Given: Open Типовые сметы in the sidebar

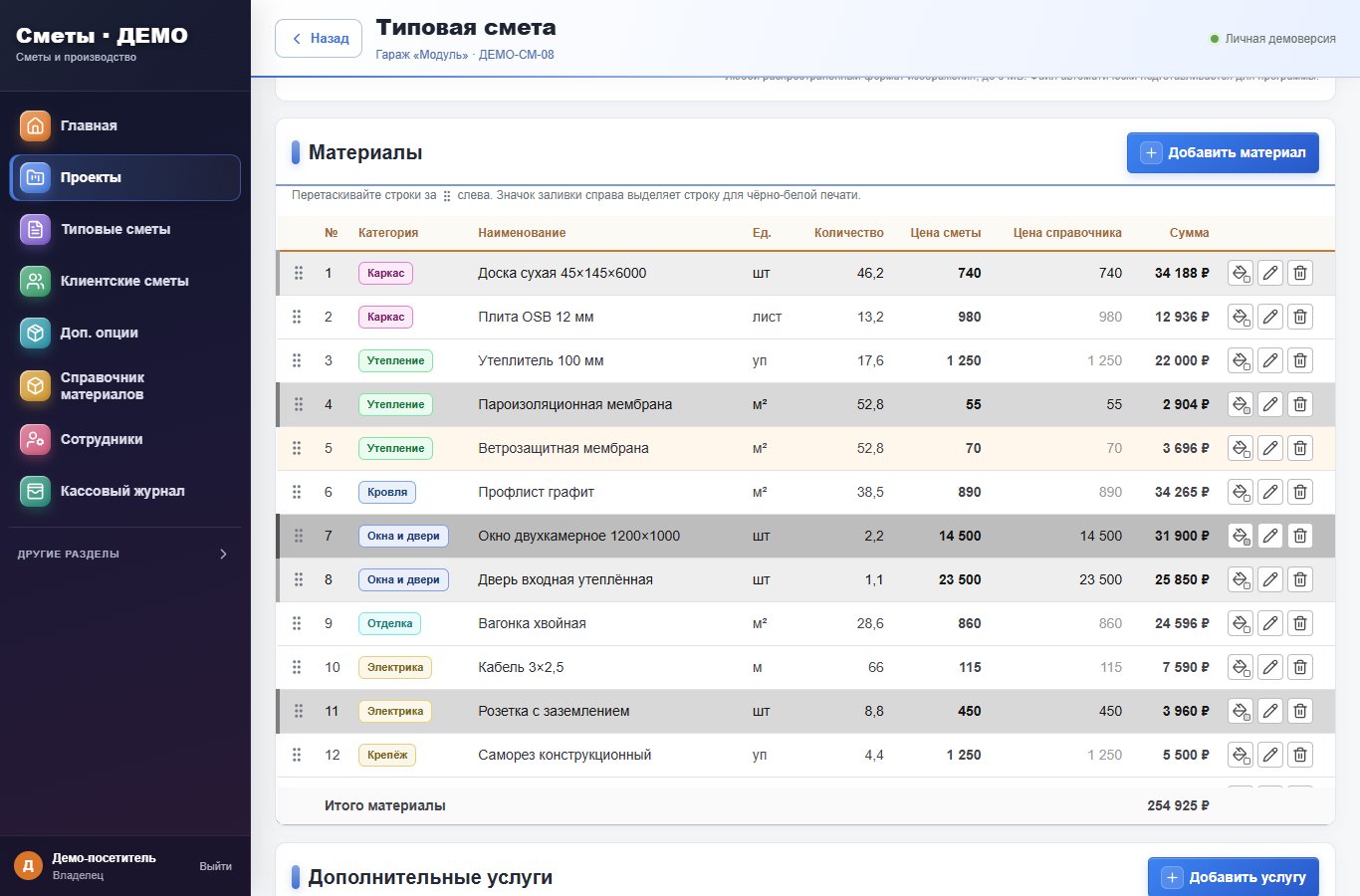Looking at the screenshot, I should pos(125,229).
